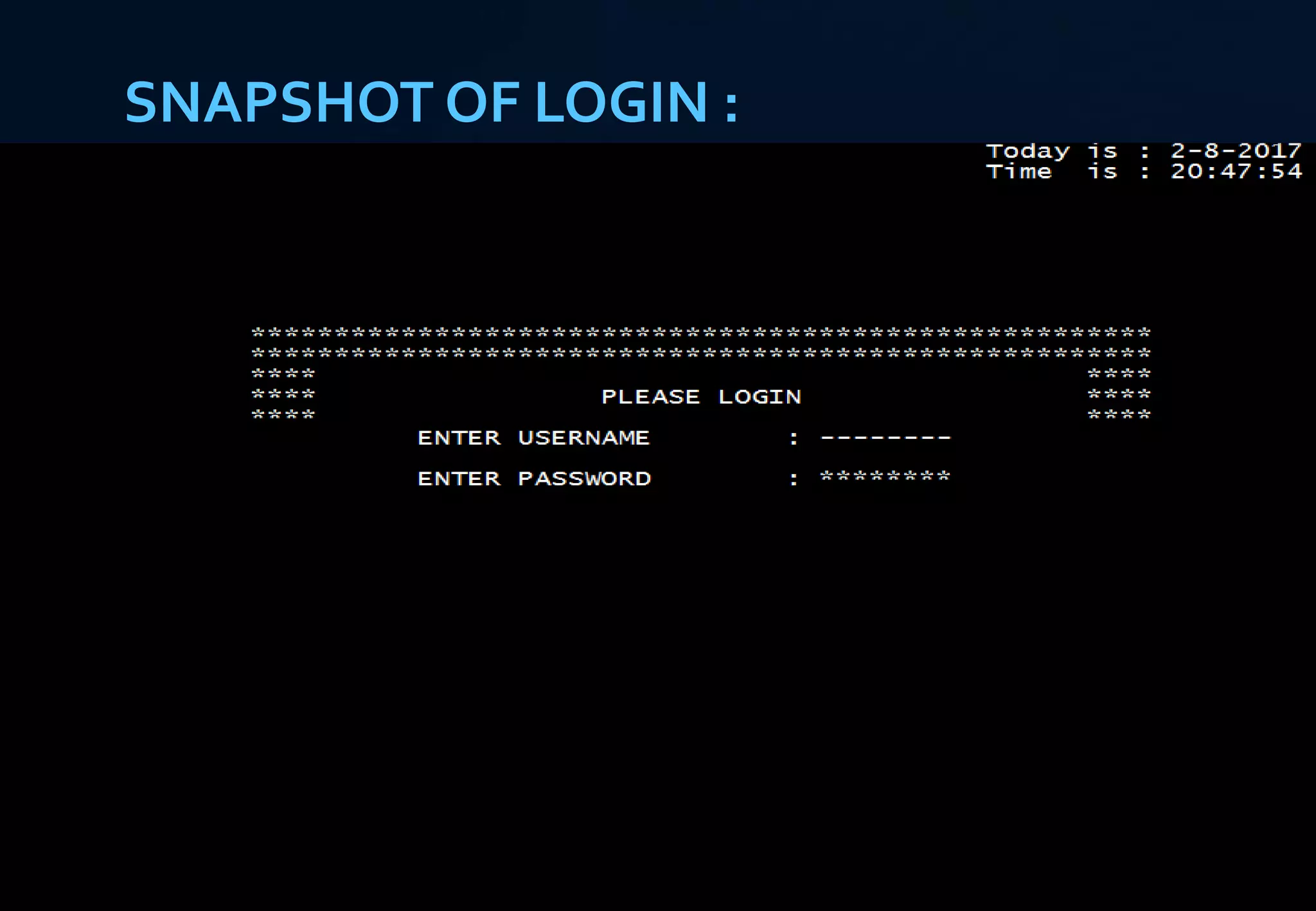Click the PLEASE LOGIN heading text
The height and width of the screenshot is (911, 1316).
(x=701, y=397)
